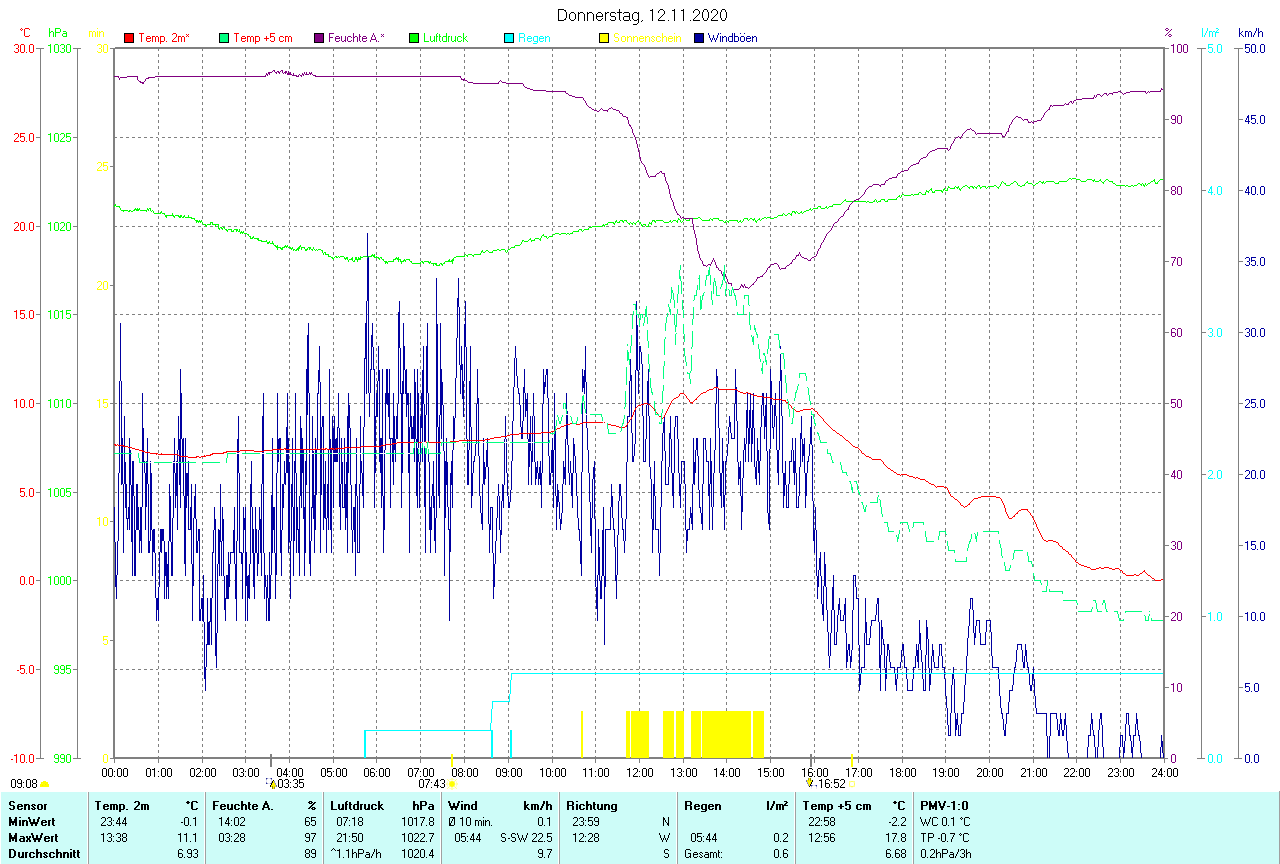Click the 30.0 °C axis value
This screenshot has width=1280, height=864.
pyautogui.click(x=23, y=49)
